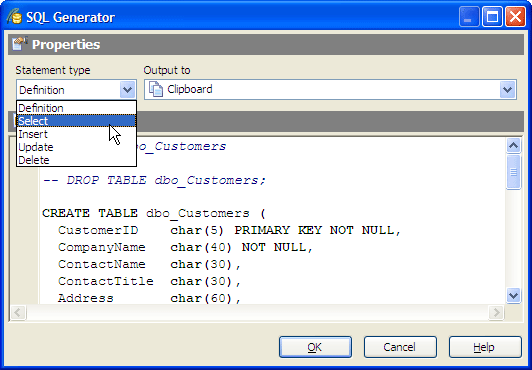This screenshot has width=532, height=370.
Task: Click the horizontal scrollbar right arrow
Action: [x=496, y=312]
